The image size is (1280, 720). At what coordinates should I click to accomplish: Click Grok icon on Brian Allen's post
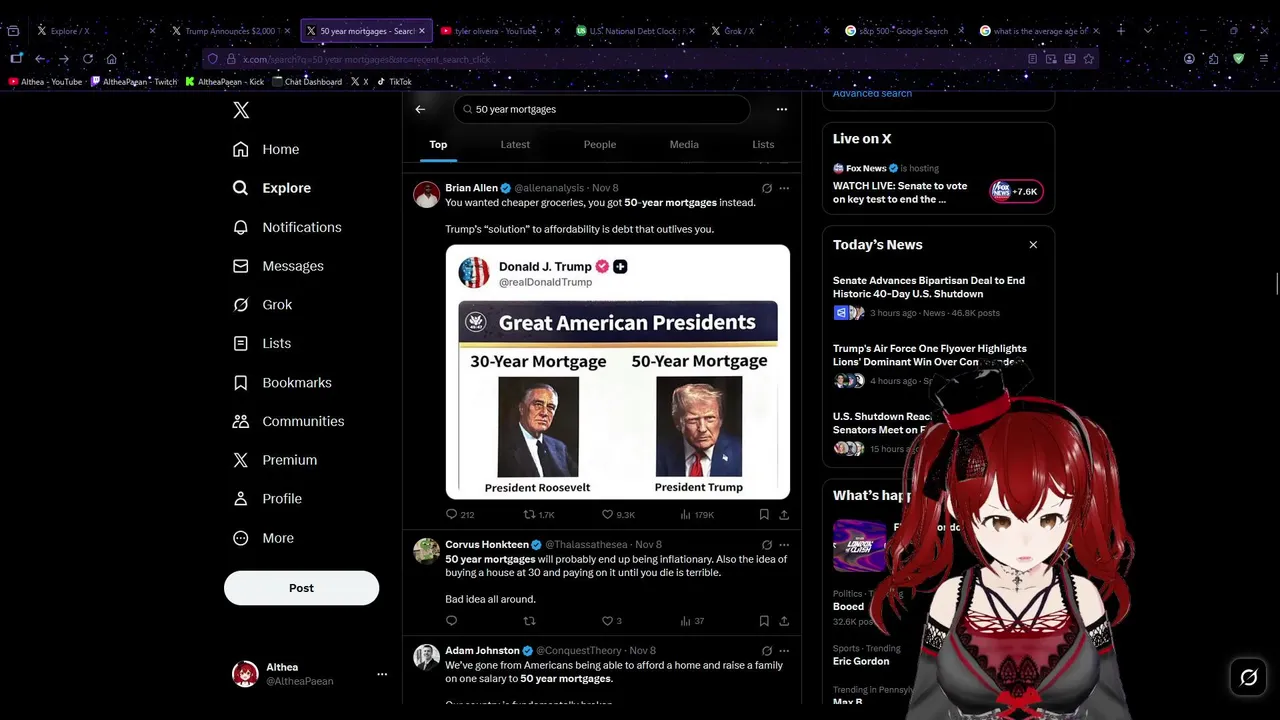point(767,188)
